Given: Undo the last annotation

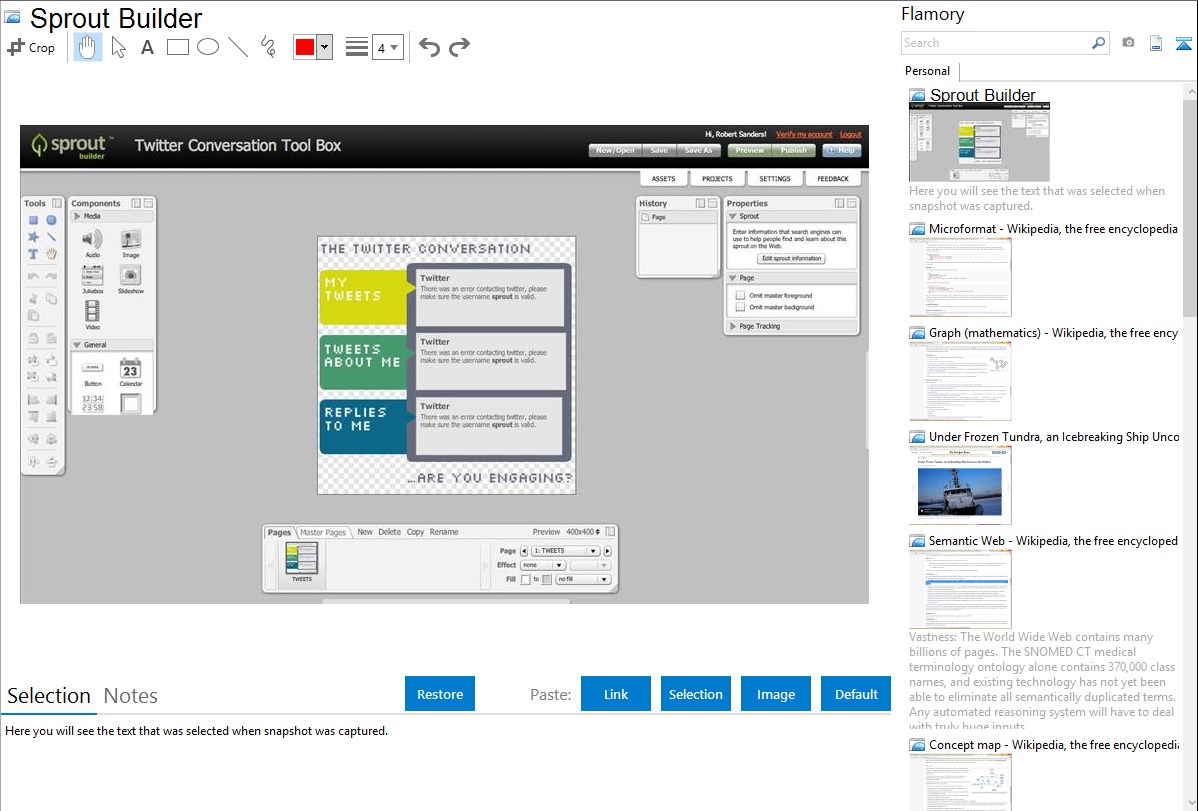Looking at the screenshot, I should [x=429, y=47].
